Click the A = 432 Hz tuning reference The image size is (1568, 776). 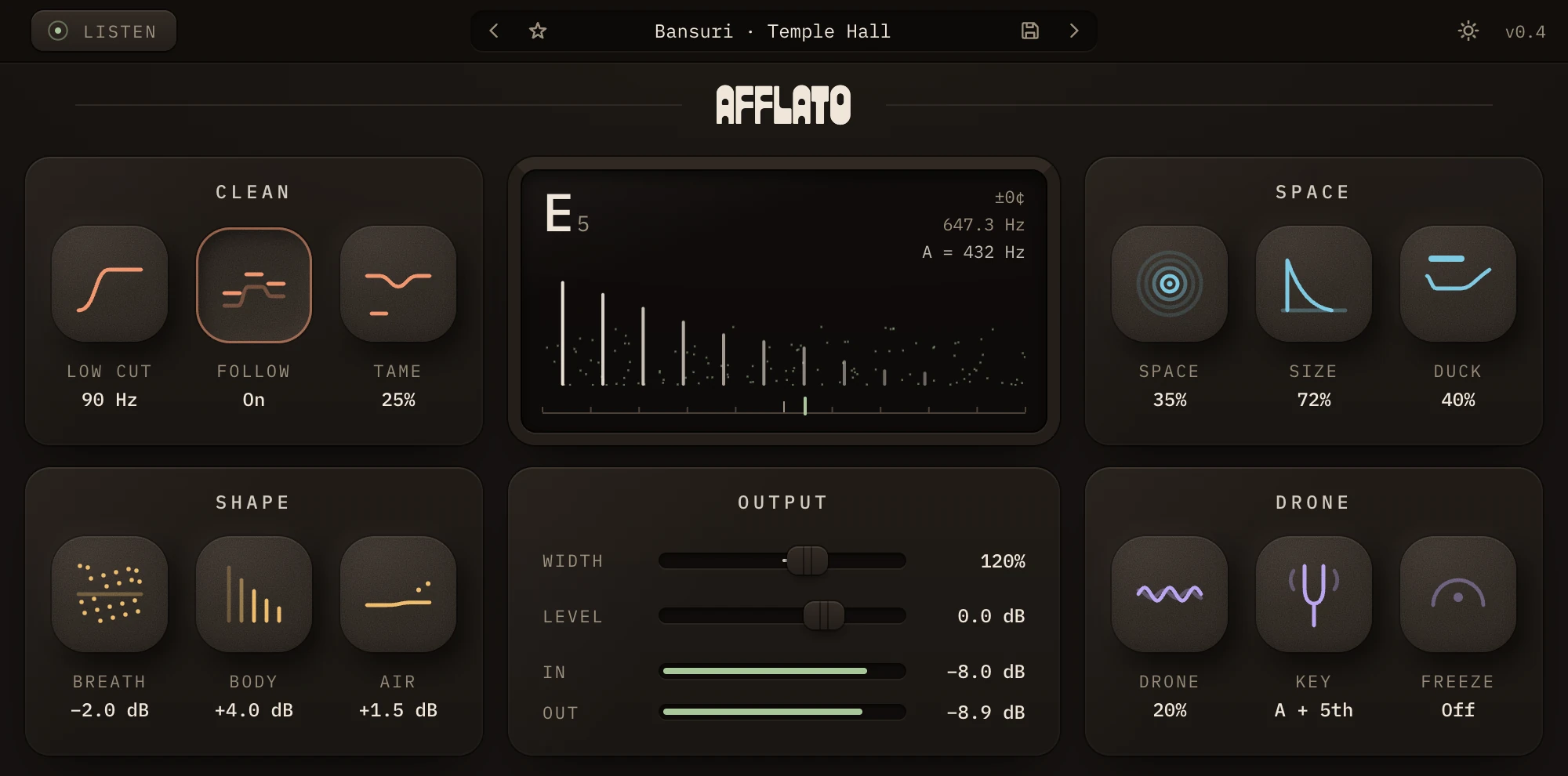974,252
